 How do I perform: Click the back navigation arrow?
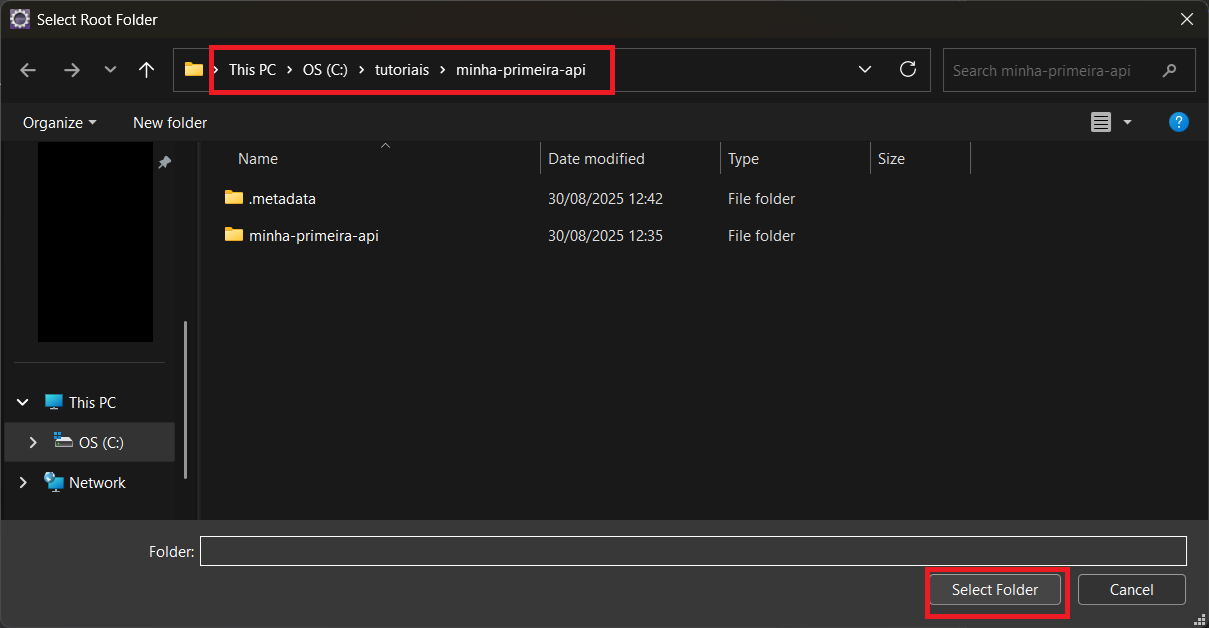point(28,70)
